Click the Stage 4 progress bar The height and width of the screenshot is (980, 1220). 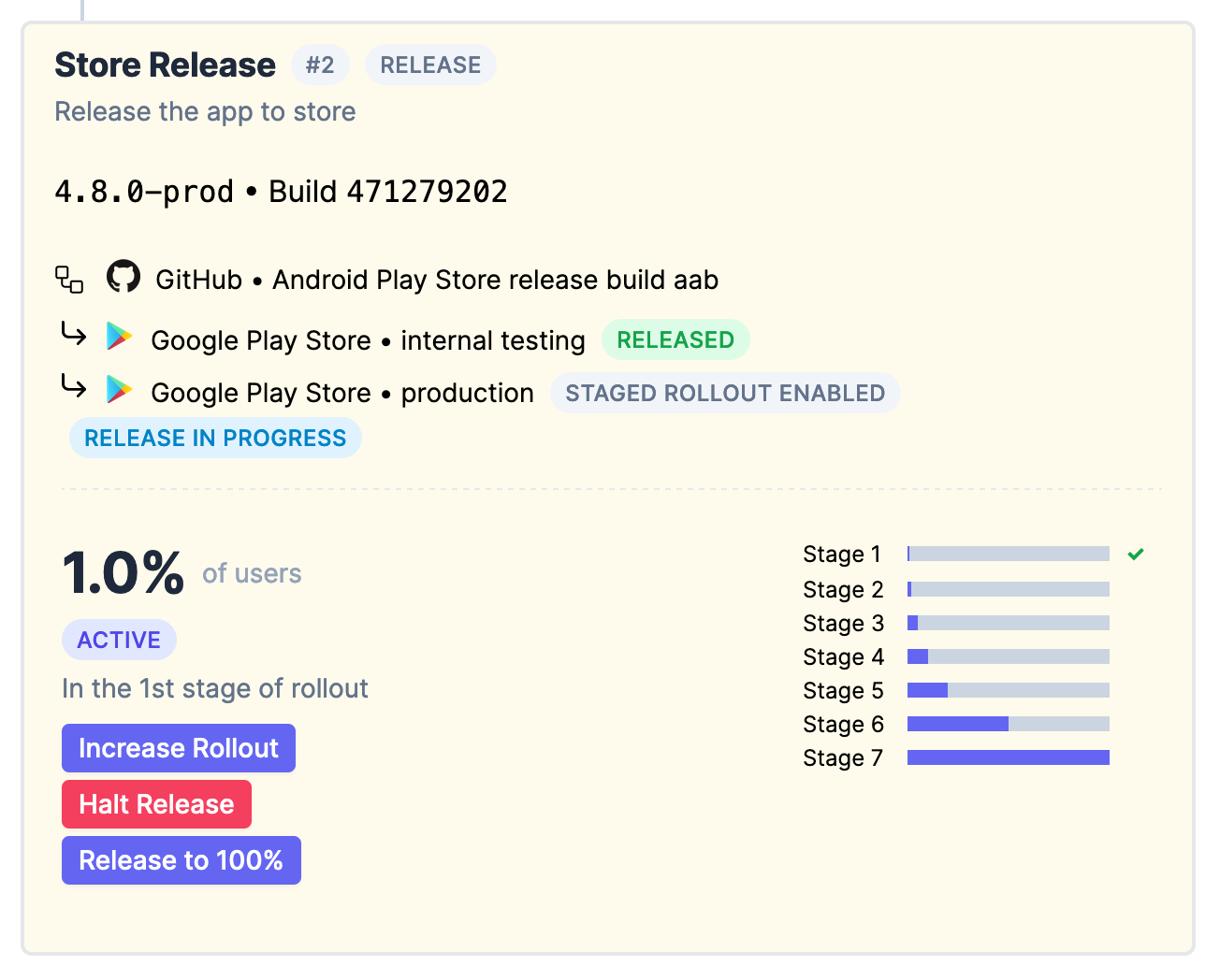1009,656
